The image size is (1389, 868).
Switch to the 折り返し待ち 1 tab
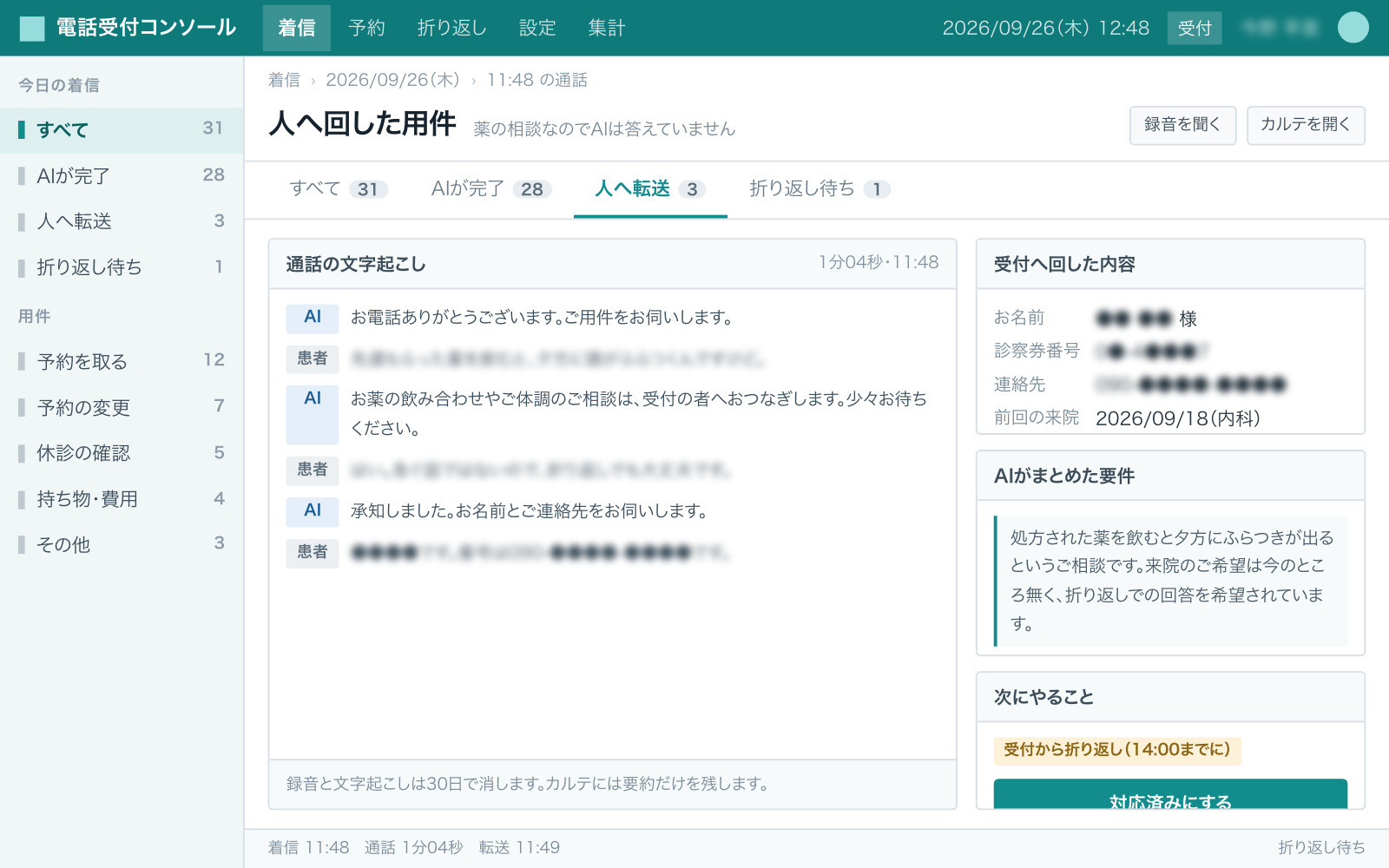click(x=820, y=188)
